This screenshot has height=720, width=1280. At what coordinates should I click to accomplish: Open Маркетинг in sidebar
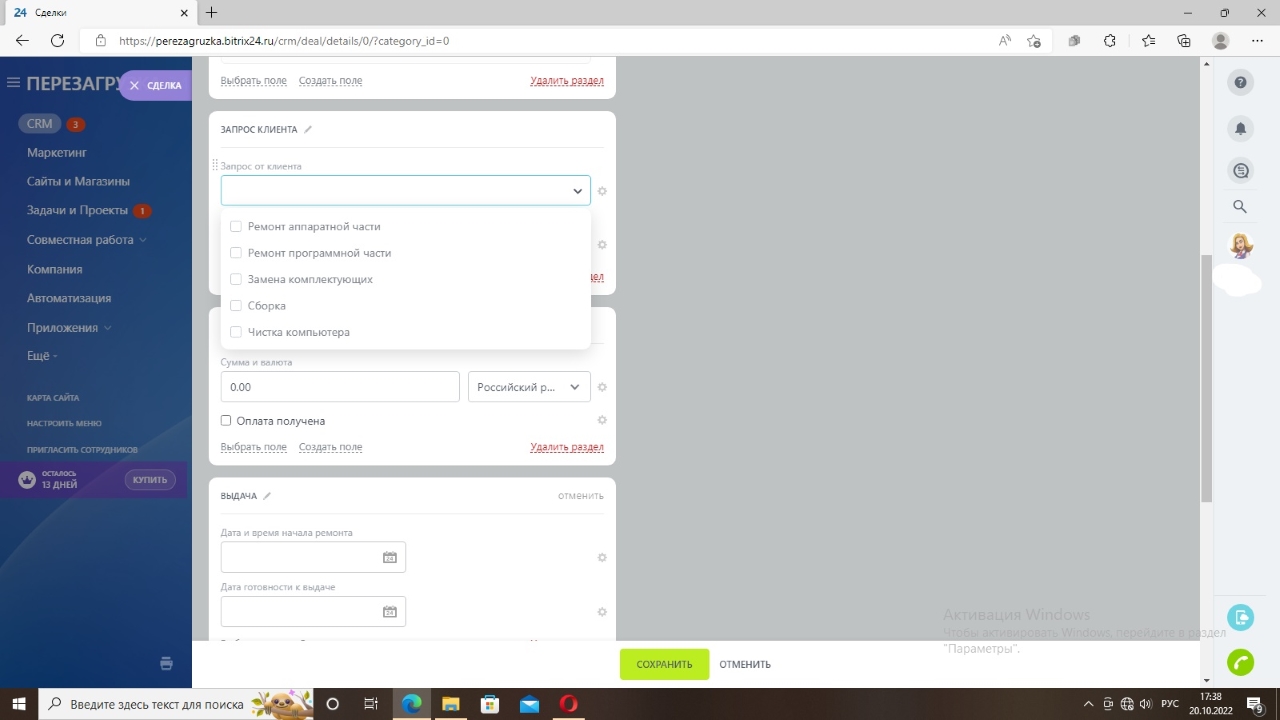pyautogui.click(x=57, y=153)
